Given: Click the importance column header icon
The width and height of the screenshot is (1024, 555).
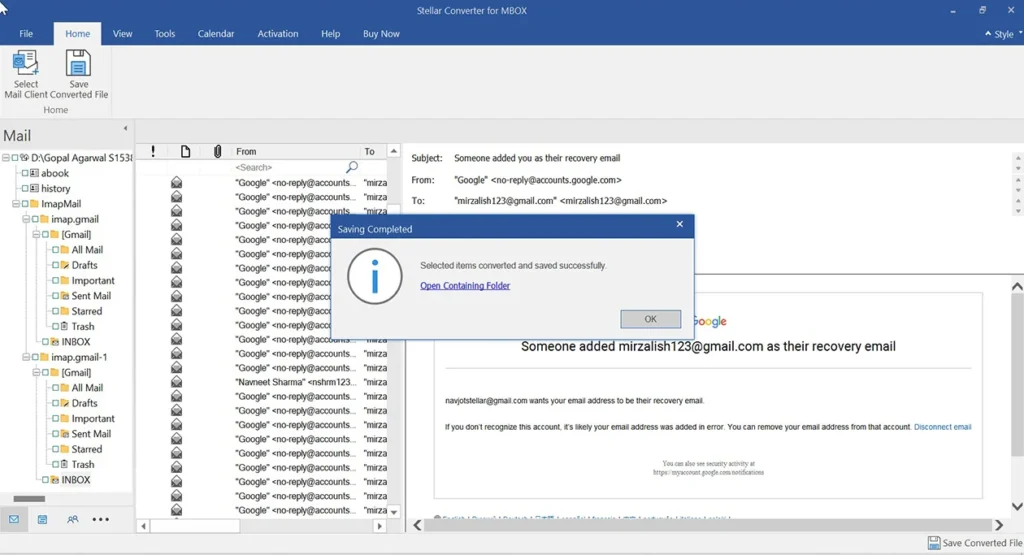Looking at the screenshot, I should coord(153,151).
